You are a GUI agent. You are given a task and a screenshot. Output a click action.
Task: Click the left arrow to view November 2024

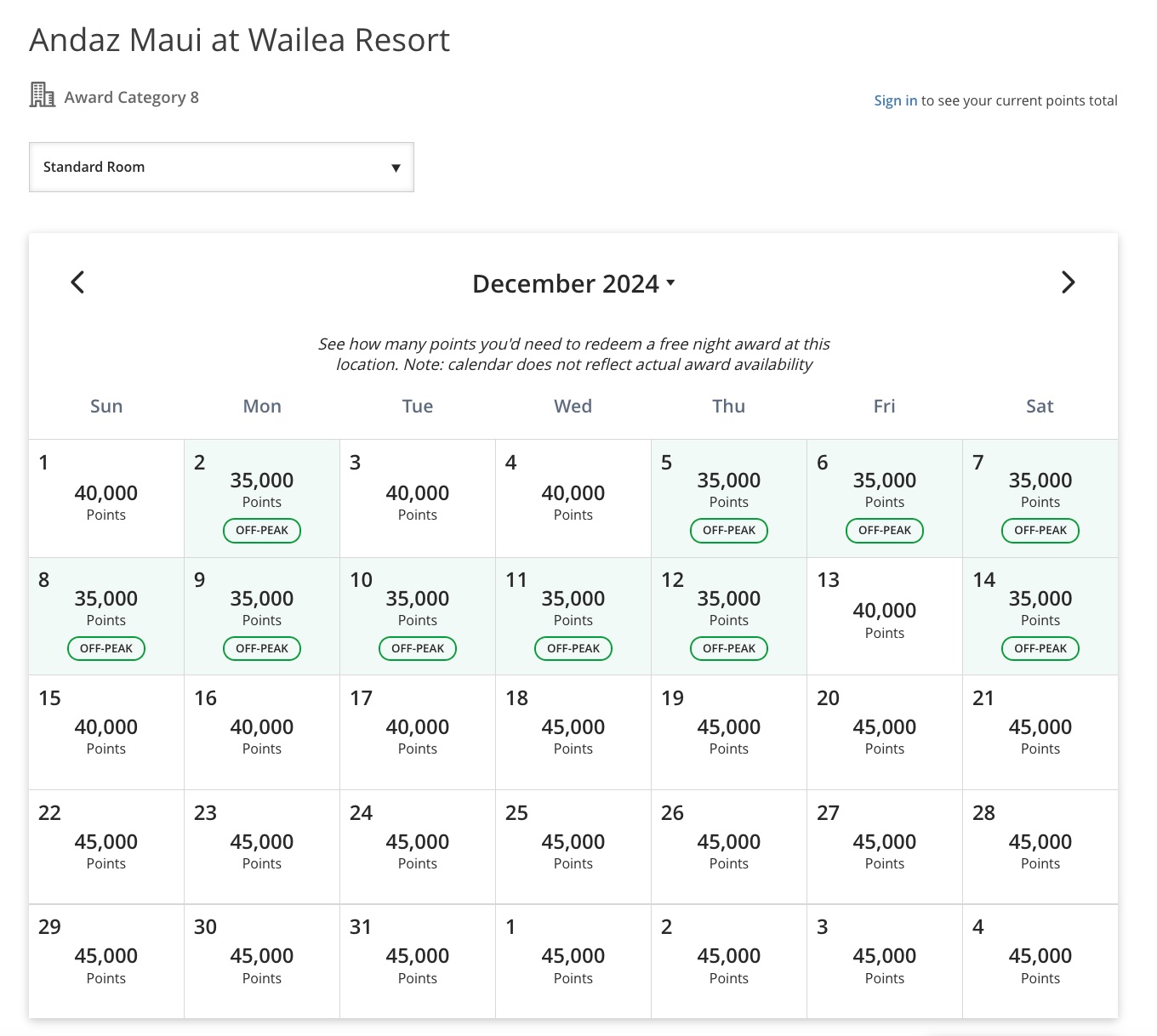point(77,282)
